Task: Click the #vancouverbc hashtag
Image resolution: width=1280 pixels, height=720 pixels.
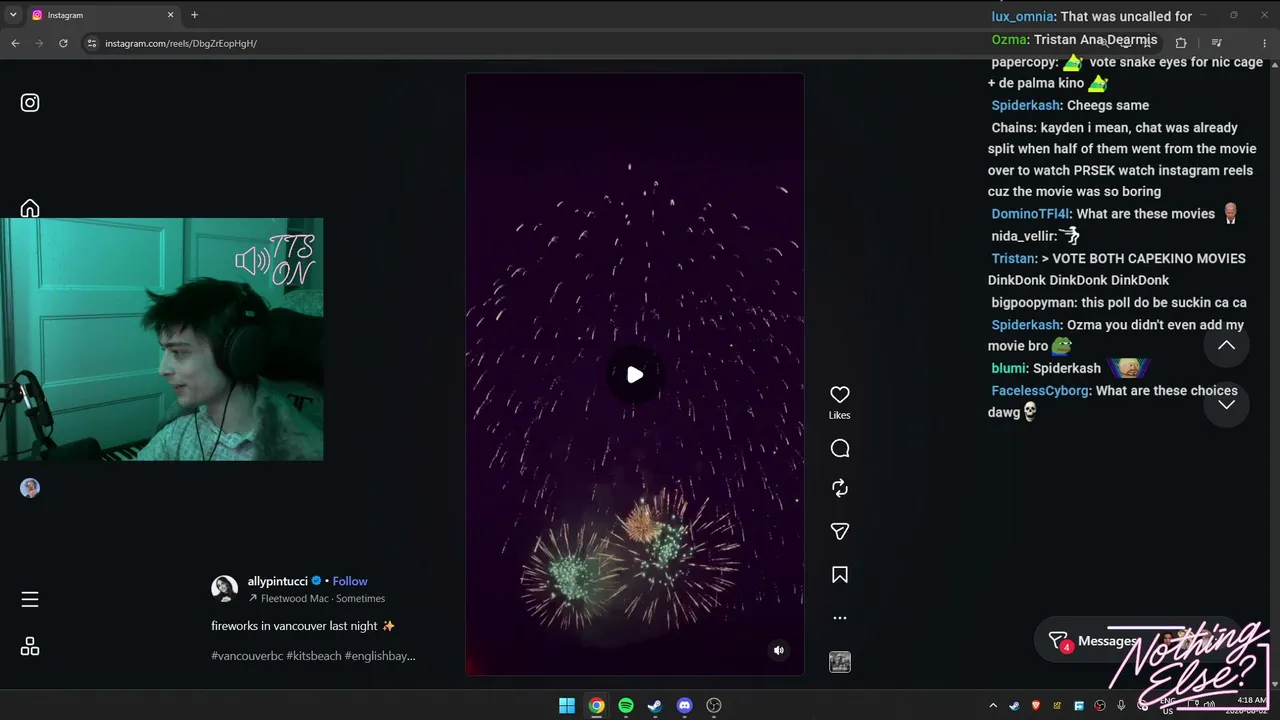Action: pos(247,656)
